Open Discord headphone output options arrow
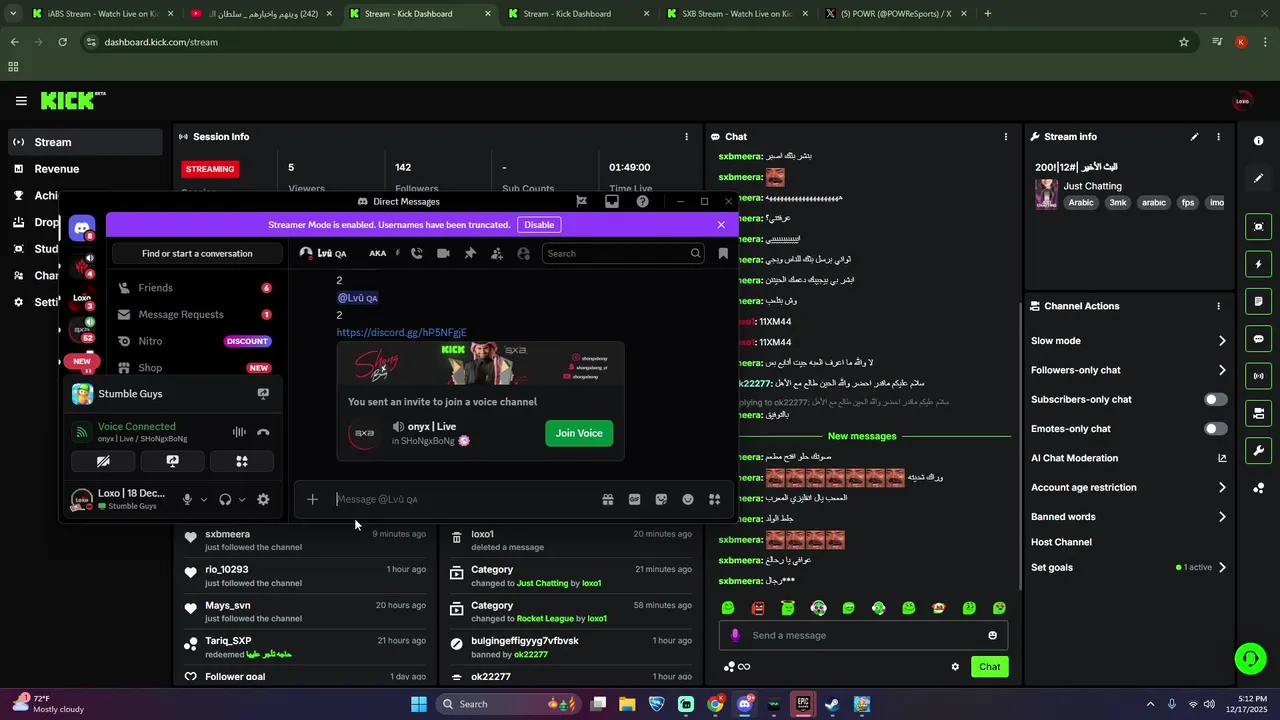The image size is (1280, 720). tap(241, 500)
